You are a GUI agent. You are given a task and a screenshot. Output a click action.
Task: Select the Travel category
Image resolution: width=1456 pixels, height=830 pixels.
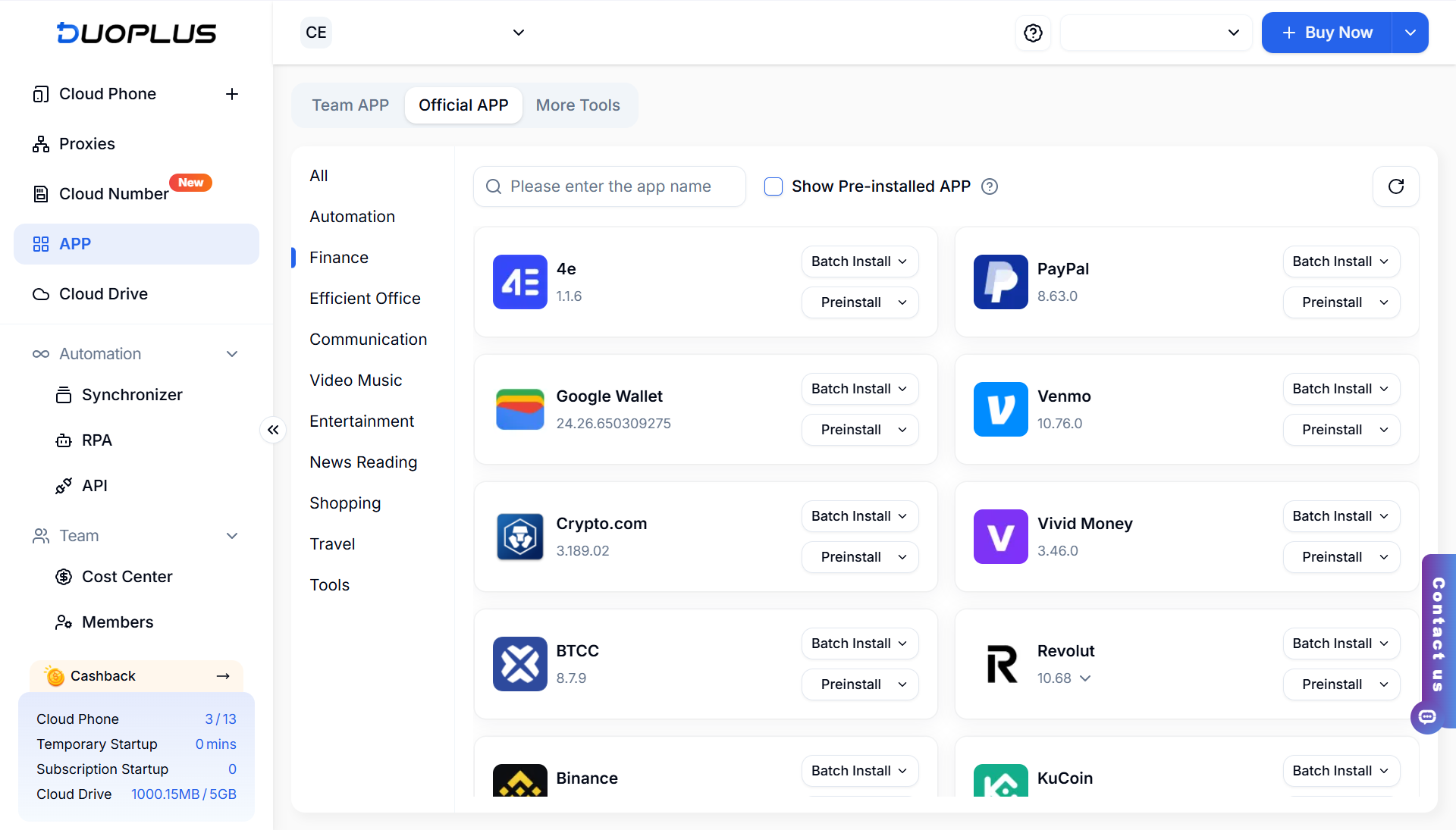click(x=332, y=544)
